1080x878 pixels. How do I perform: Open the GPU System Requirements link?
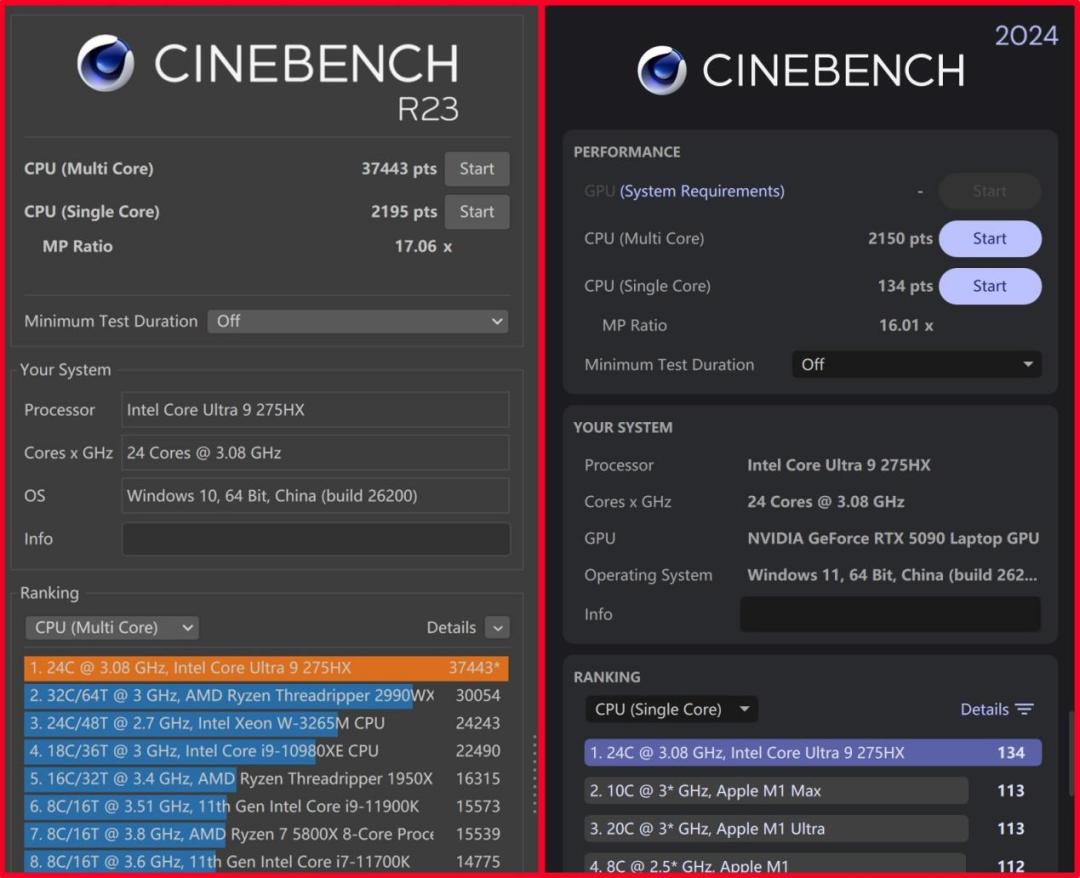point(702,191)
